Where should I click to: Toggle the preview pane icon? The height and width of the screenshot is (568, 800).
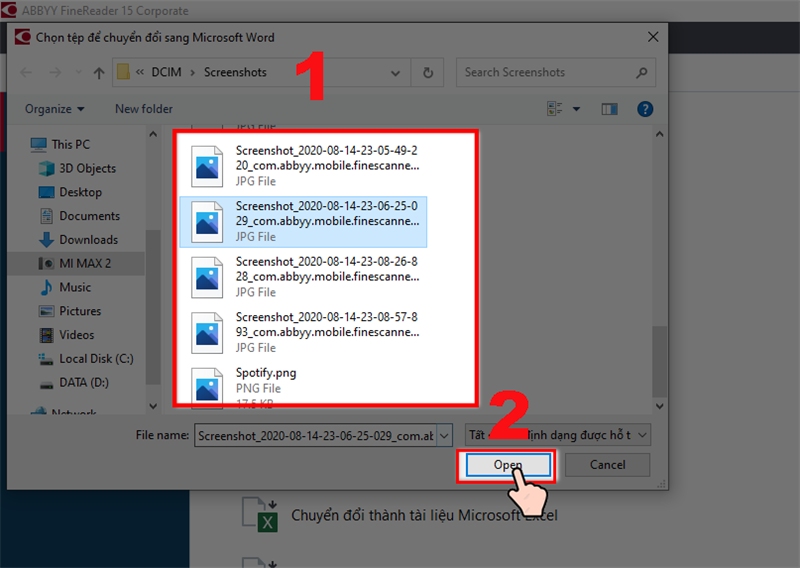[609, 109]
